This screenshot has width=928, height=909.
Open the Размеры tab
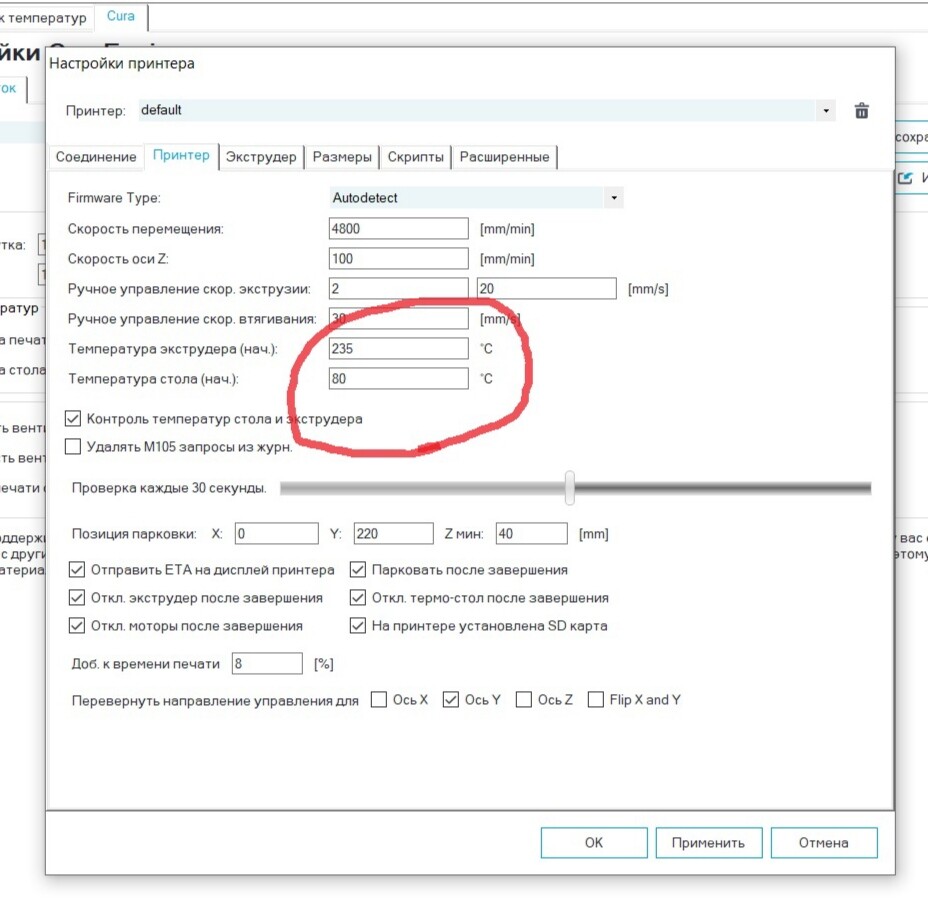tap(342, 157)
